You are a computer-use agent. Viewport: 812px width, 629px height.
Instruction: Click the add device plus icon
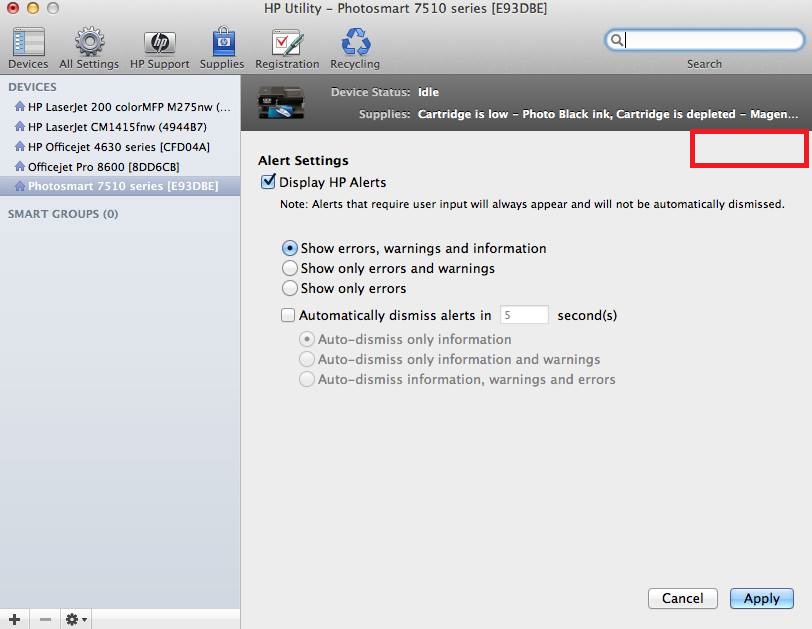(x=13, y=619)
